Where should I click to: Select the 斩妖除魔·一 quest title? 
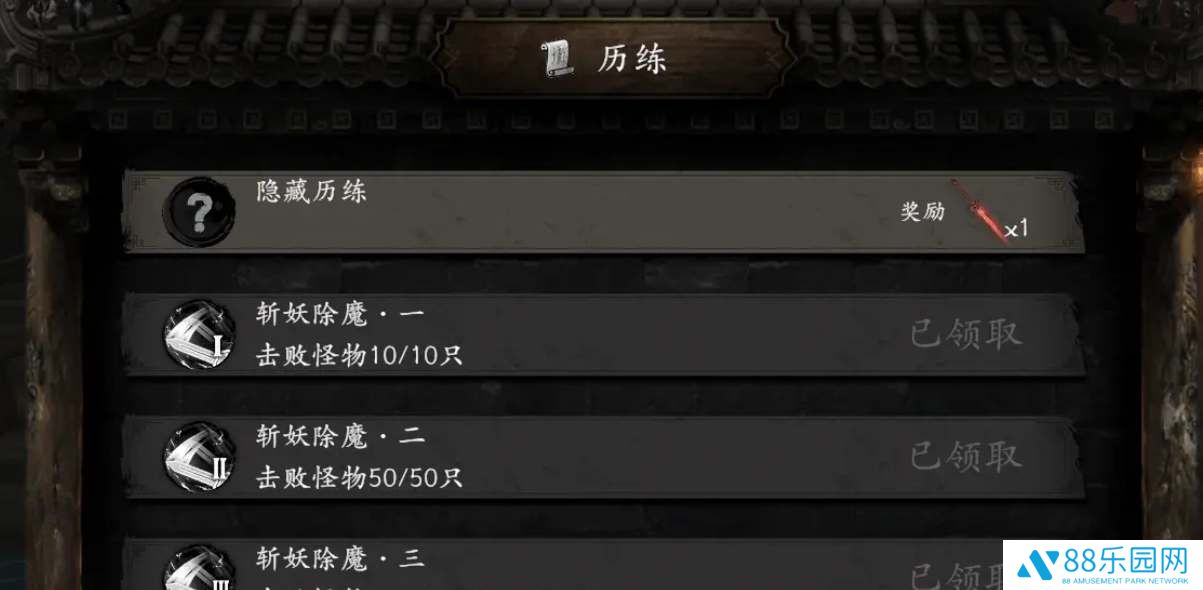click(x=340, y=314)
